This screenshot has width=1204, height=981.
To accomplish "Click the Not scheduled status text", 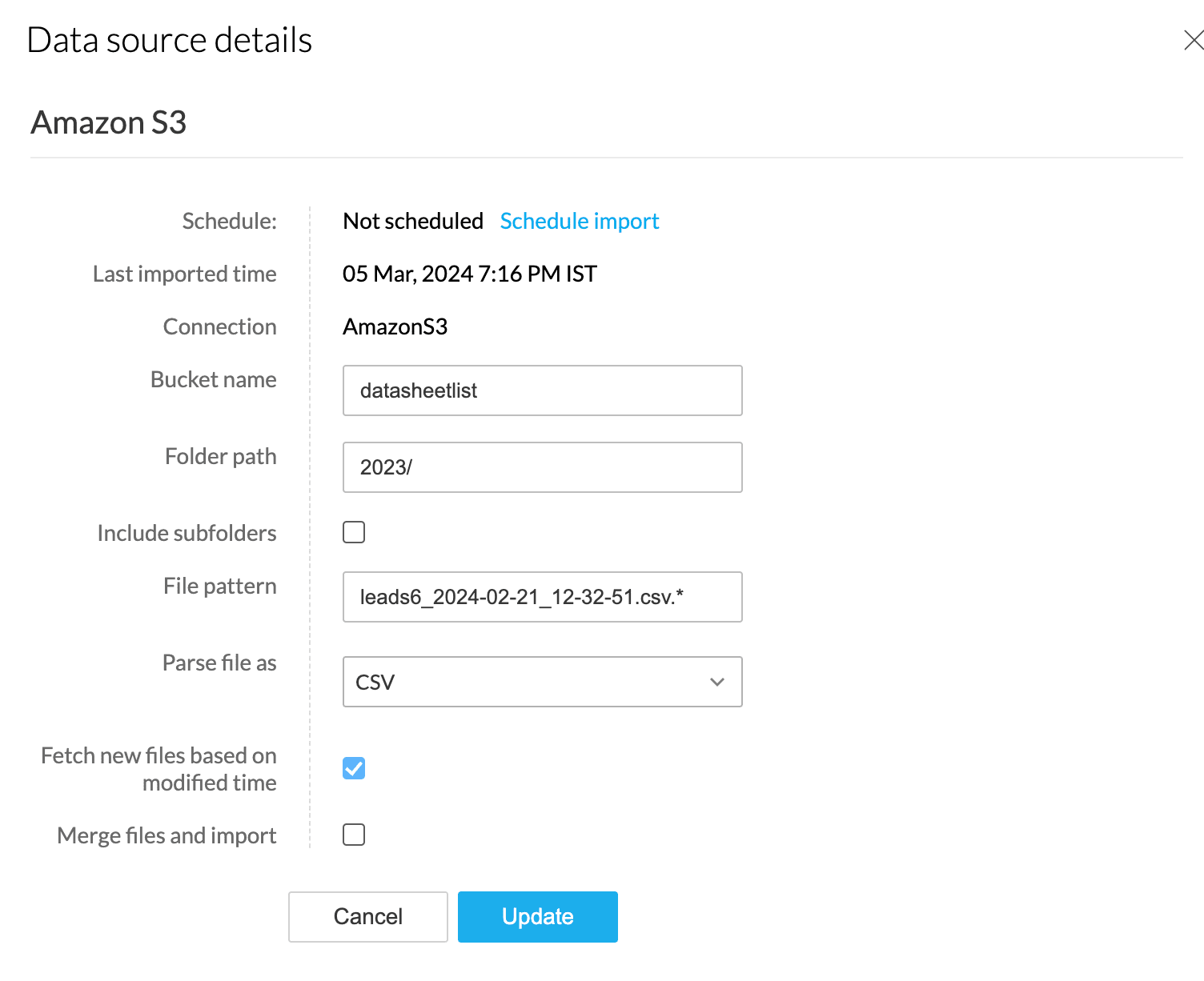I will pyautogui.click(x=413, y=221).
